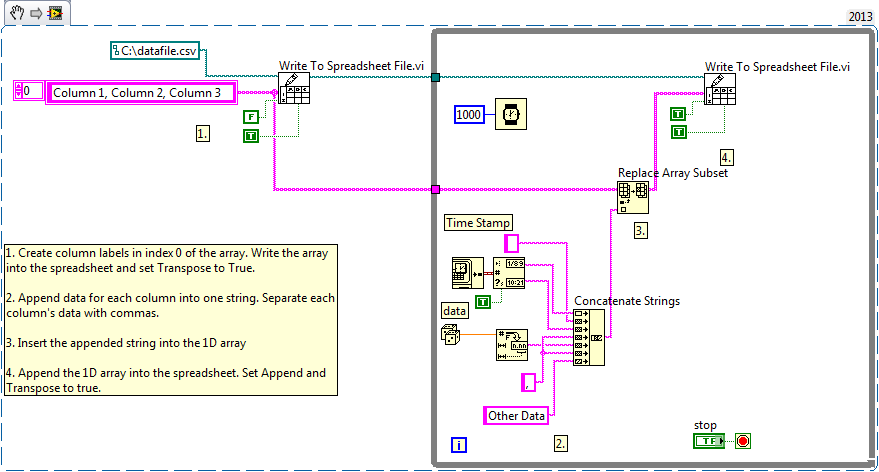Click the blue loop iteration terminal

pyautogui.click(x=459, y=443)
